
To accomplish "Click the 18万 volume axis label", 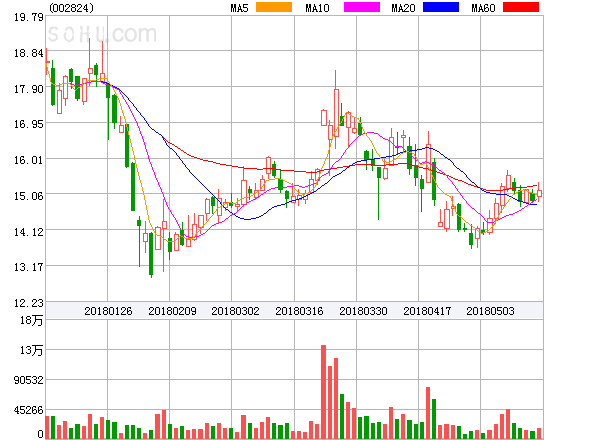I will click(32, 320).
